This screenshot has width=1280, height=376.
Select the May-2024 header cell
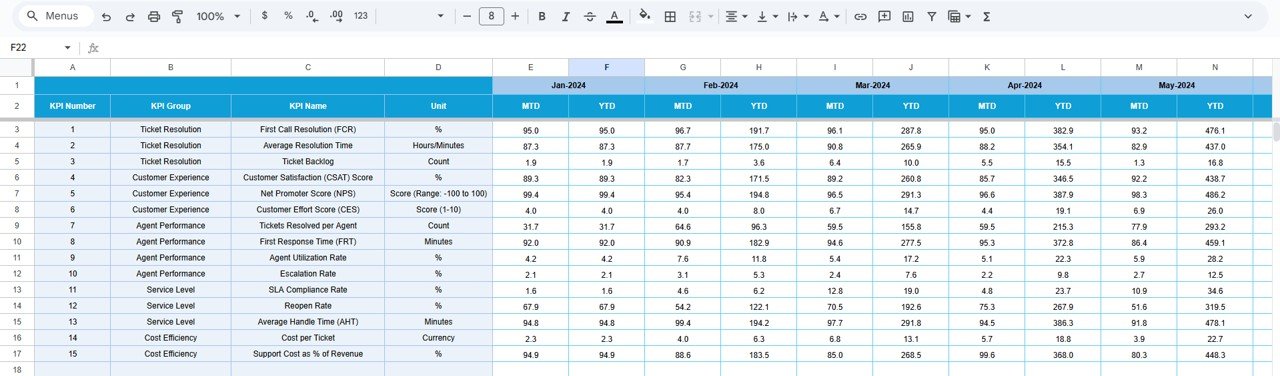tap(1176, 85)
